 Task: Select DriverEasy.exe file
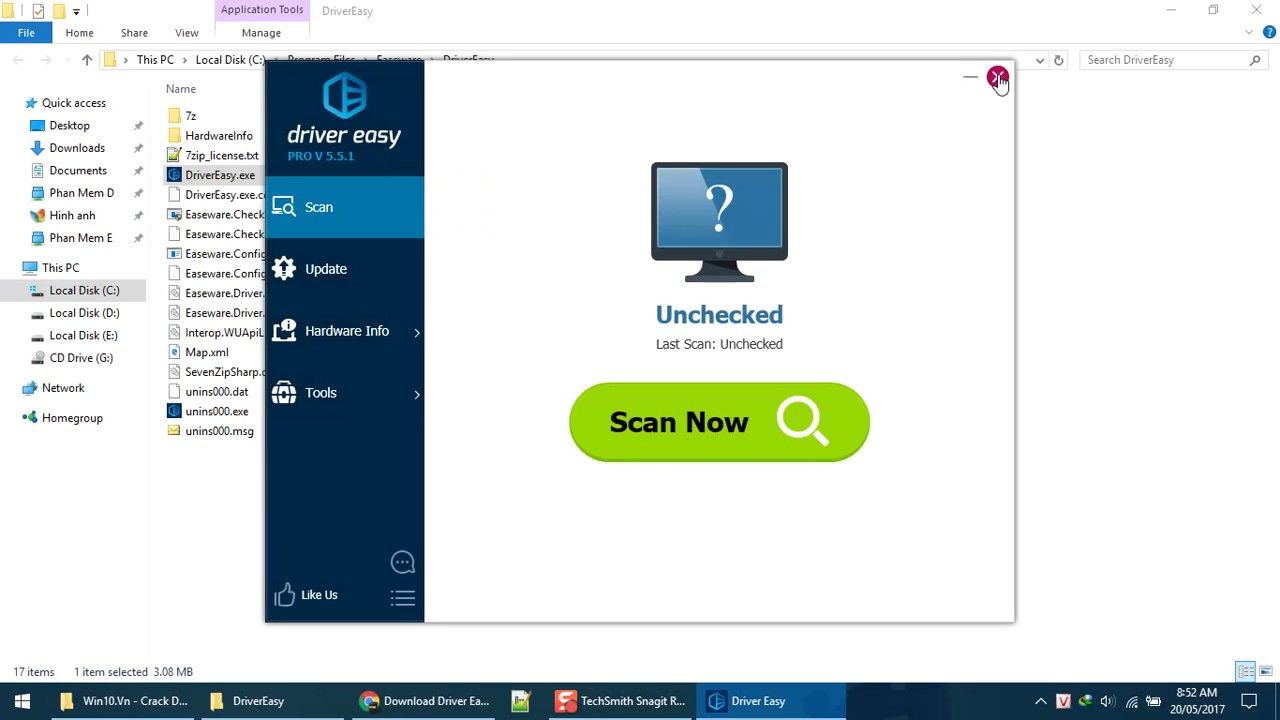point(219,175)
